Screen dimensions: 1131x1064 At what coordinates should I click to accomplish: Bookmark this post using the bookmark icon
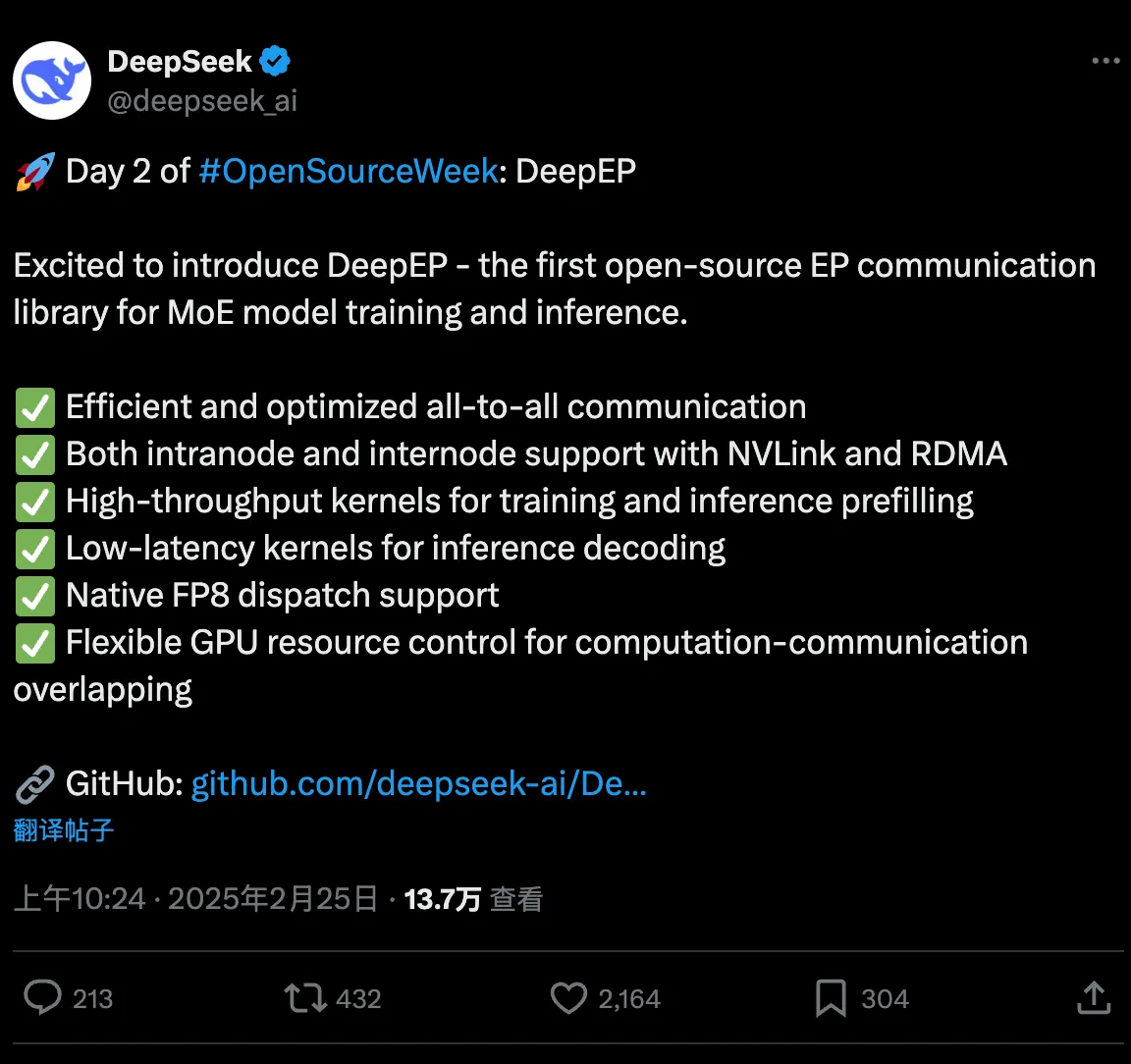830,997
